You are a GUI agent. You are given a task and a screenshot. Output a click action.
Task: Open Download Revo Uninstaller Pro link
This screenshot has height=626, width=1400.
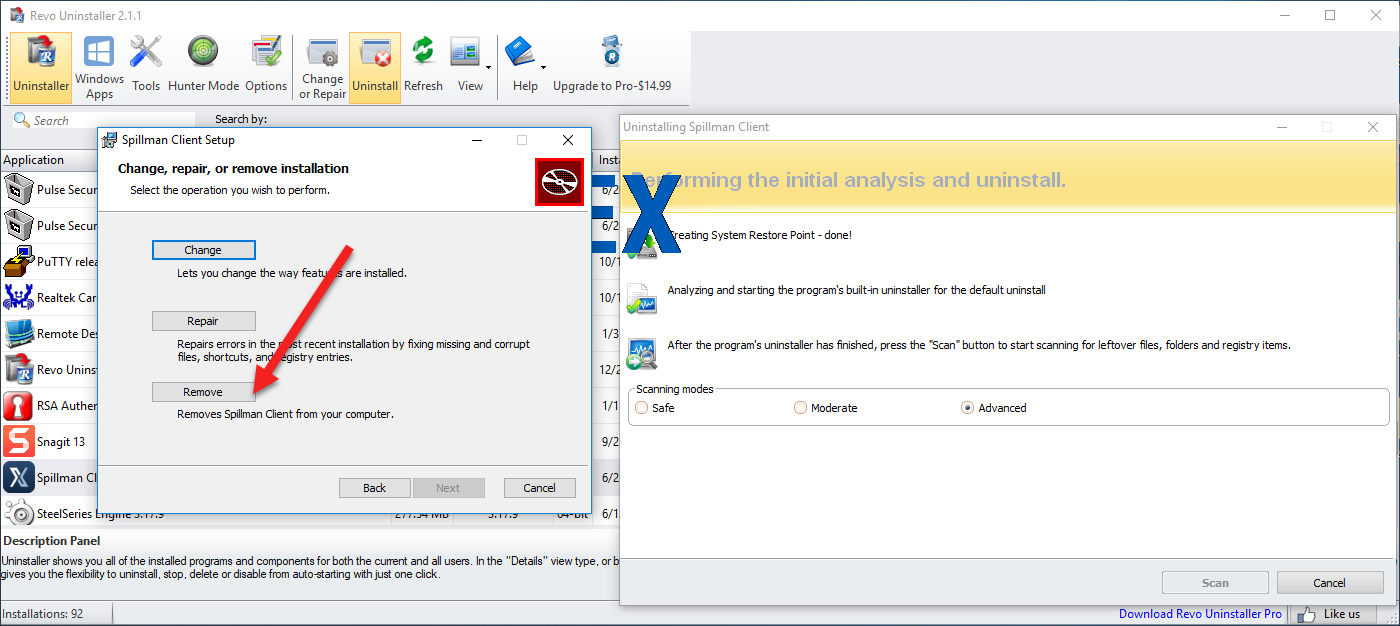[x=1200, y=614]
